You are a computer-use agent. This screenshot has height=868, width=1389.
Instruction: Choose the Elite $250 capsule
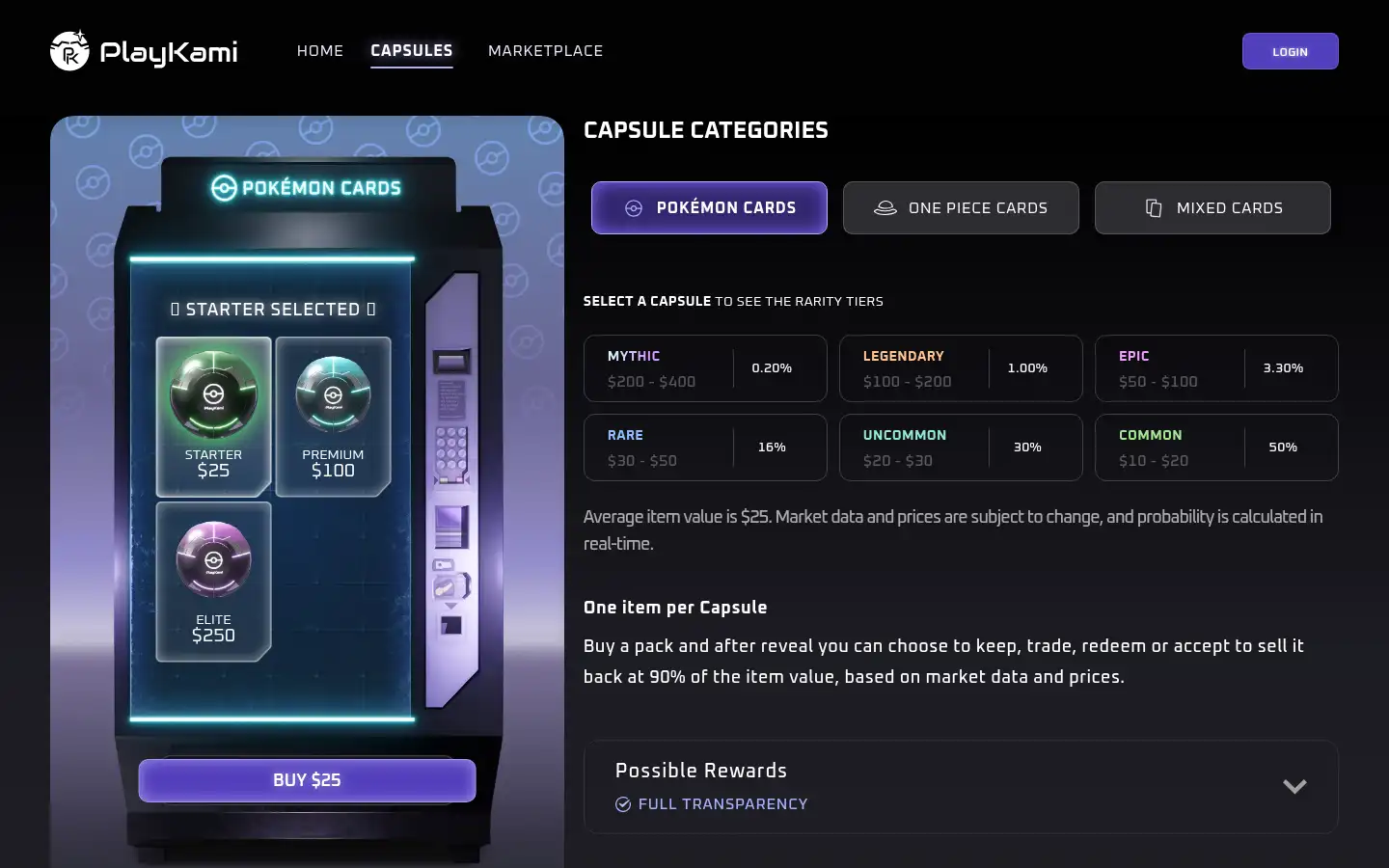coord(213,582)
